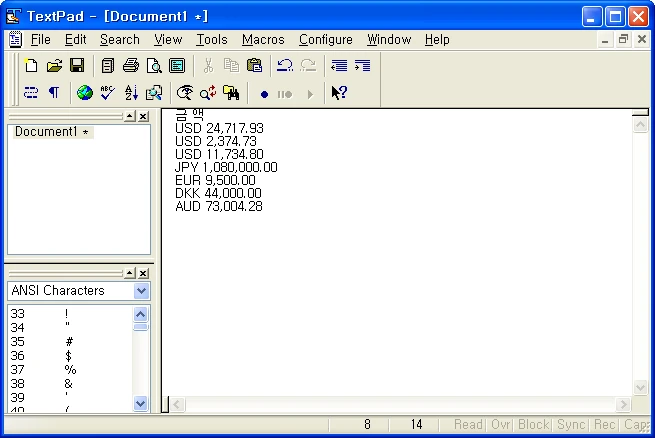
Task: Expand the document selector pane arrow
Action: (x=130, y=116)
